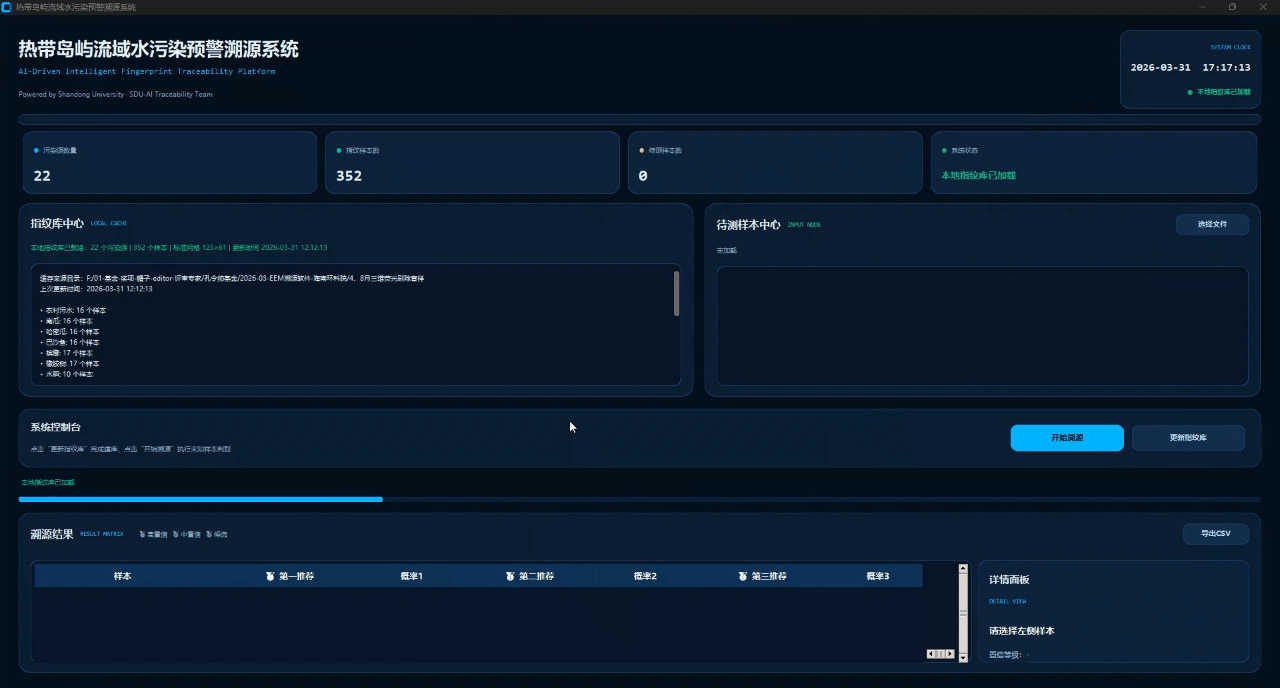Click 本地指纹库已加载 status in 系统状态 card
This screenshot has width=1280, height=688.
pos(978,175)
